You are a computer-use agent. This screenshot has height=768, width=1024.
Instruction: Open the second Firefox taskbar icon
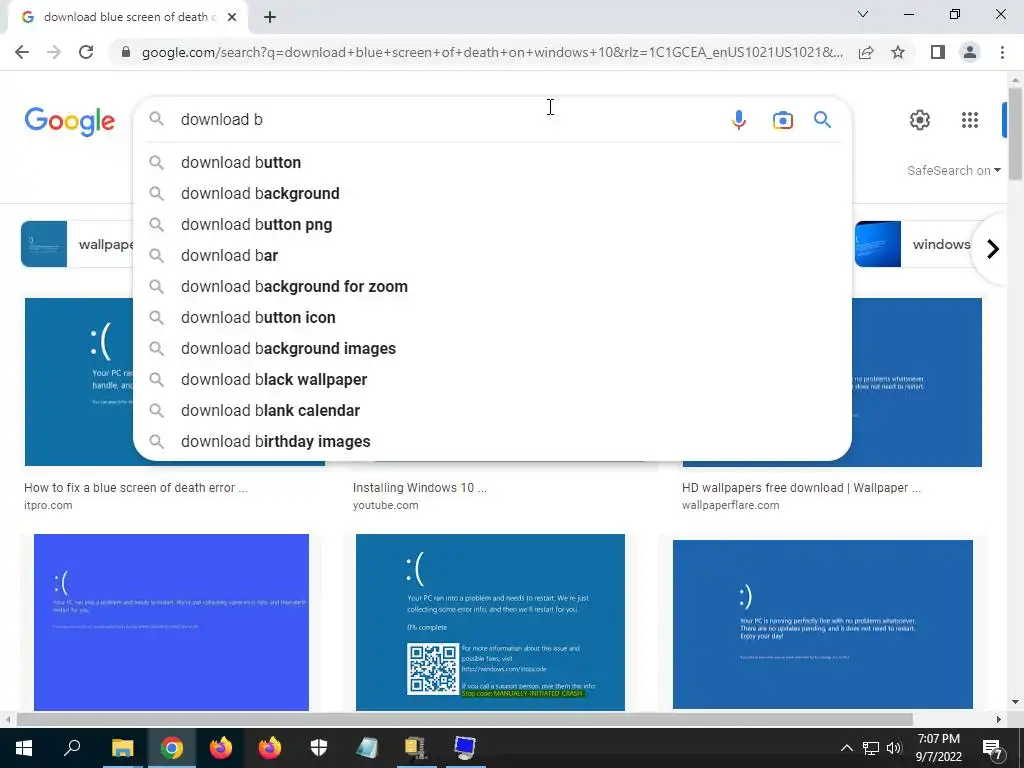click(270, 748)
